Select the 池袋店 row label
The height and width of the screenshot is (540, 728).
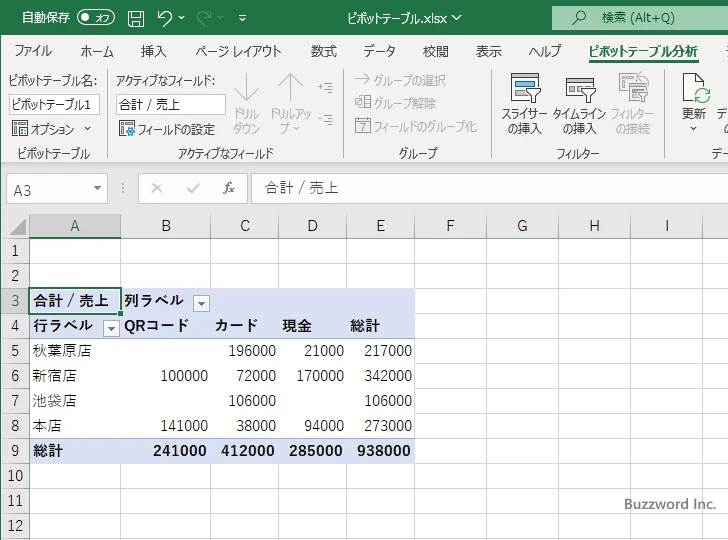(75, 401)
